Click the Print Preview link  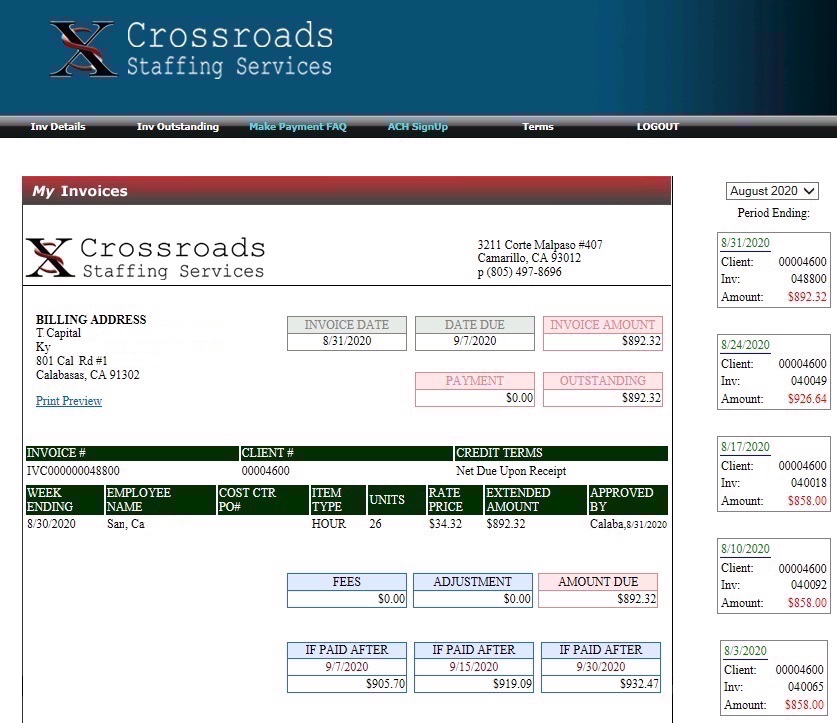coord(69,401)
